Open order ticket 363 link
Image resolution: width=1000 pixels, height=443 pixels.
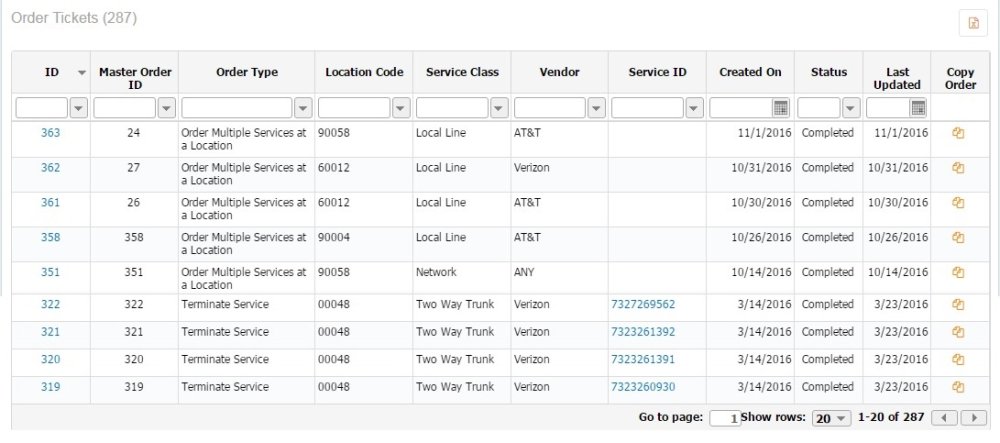pyautogui.click(x=50, y=133)
